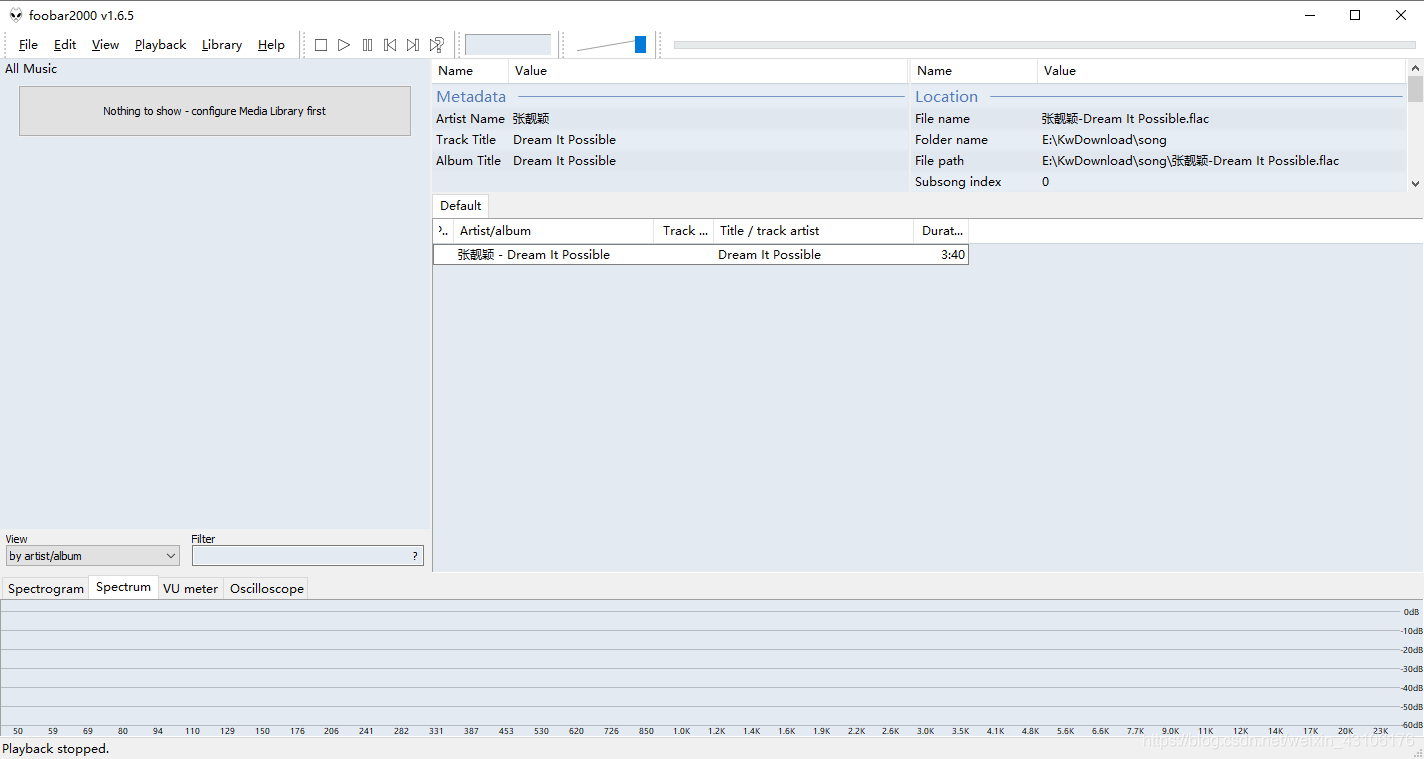This screenshot has width=1424, height=759.
Task: Select the playlist row '张靓颖 - Dream It Possible'
Action: coord(700,255)
